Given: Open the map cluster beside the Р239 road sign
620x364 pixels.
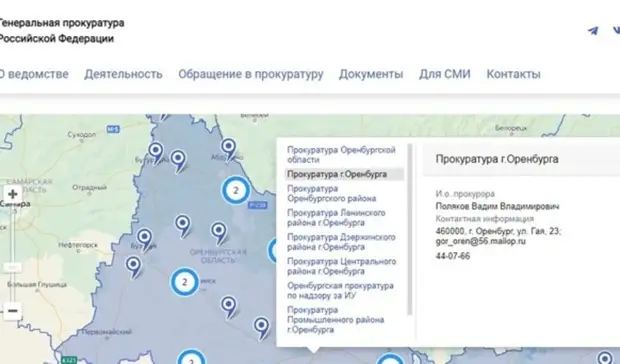Looking at the screenshot, I should 236,190.
